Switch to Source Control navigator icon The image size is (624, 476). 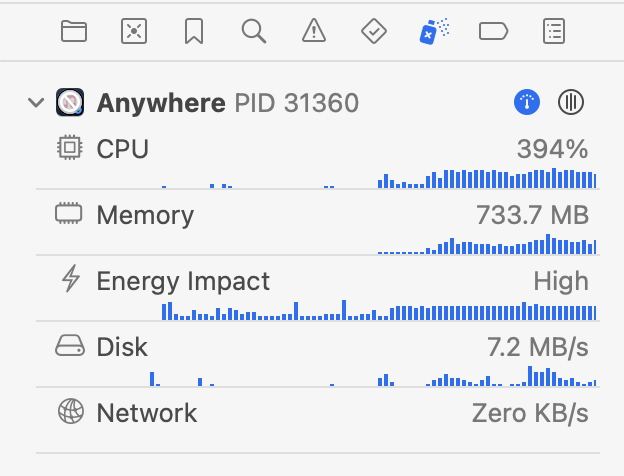pos(134,31)
